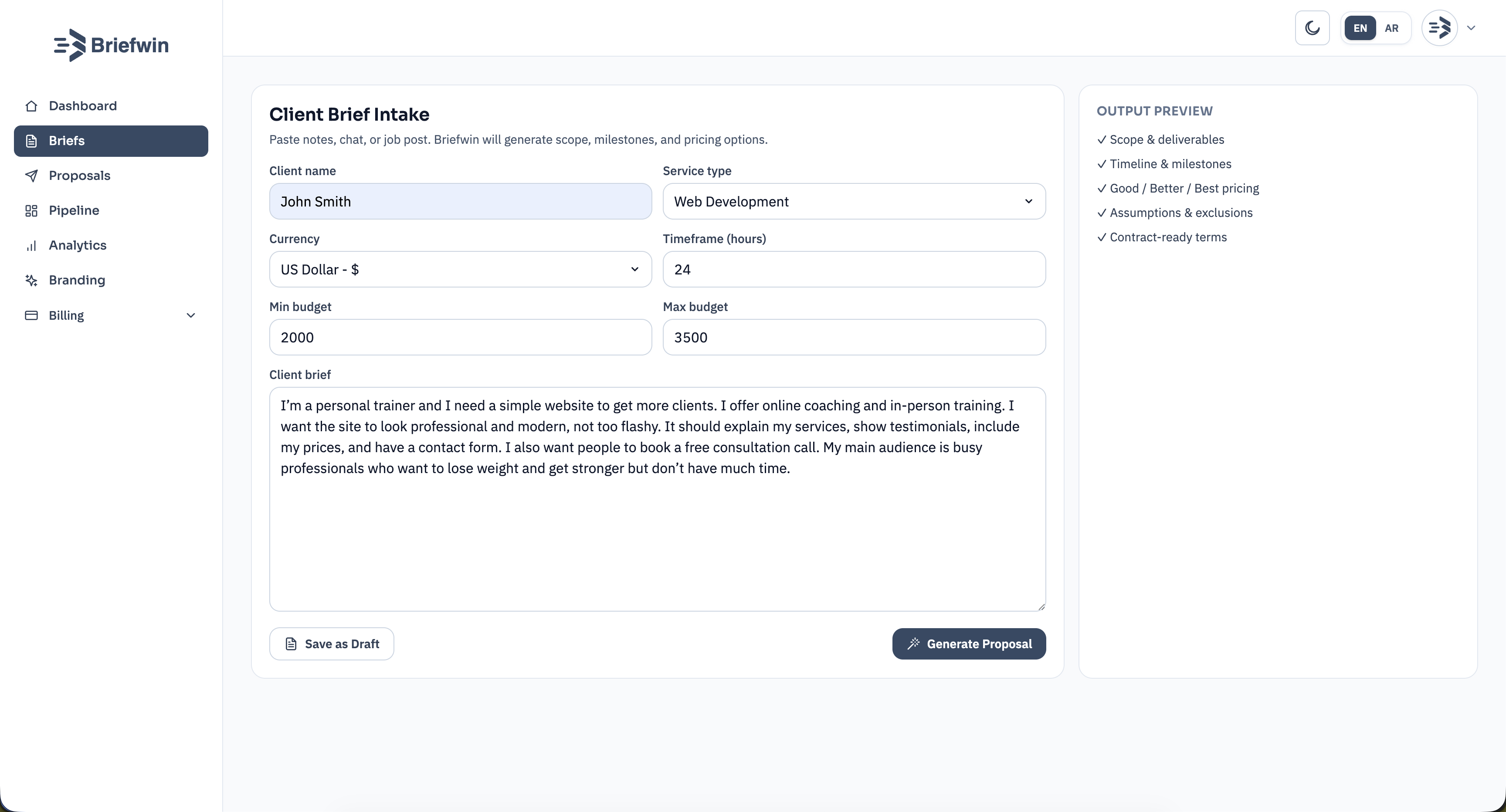Click the checkmark next to Scope & deliverables
1506x812 pixels.
(1102, 140)
